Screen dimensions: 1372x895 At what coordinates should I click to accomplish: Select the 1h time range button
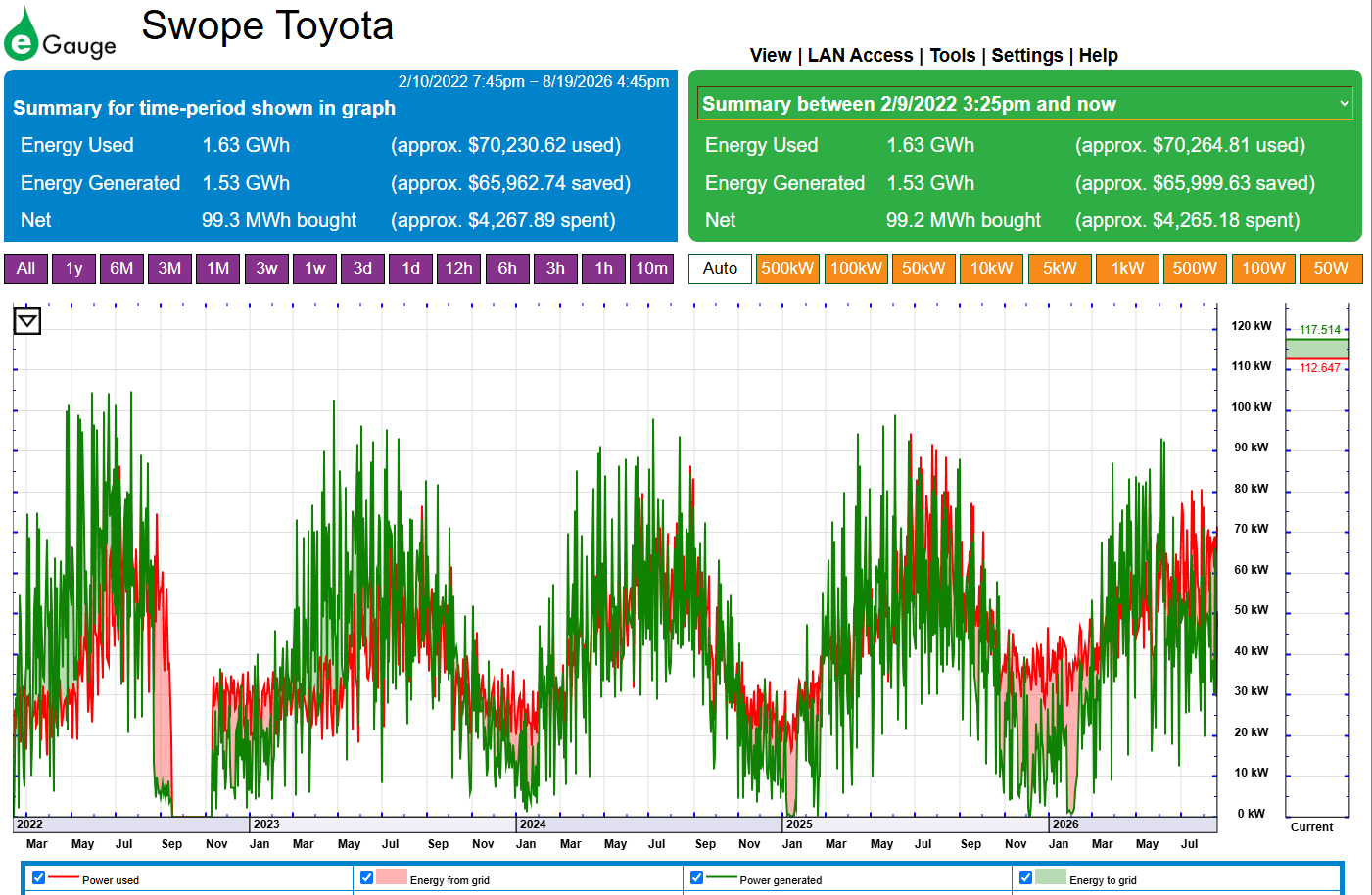(604, 268)
